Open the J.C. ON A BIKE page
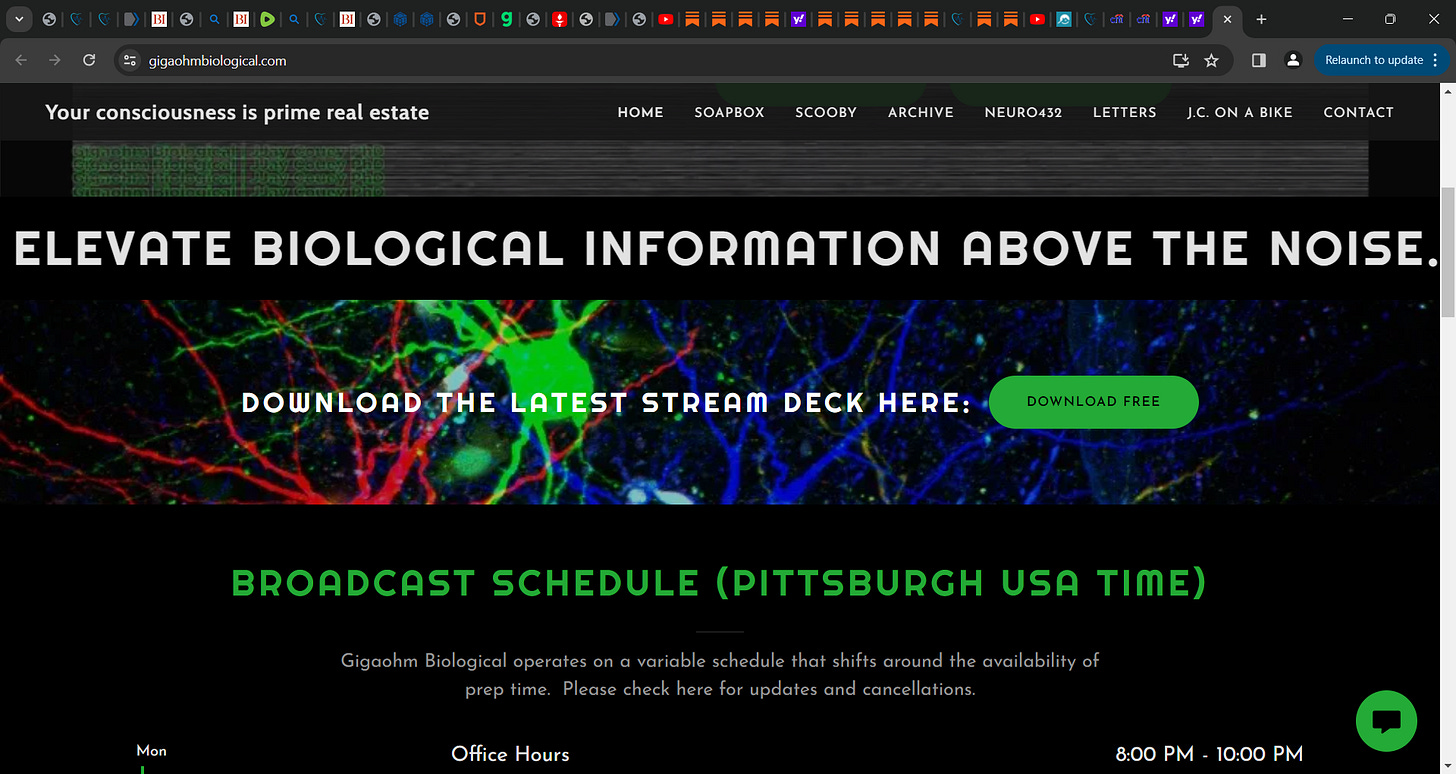Screen dimensions: 1456x774 [x=1240, y=112]
